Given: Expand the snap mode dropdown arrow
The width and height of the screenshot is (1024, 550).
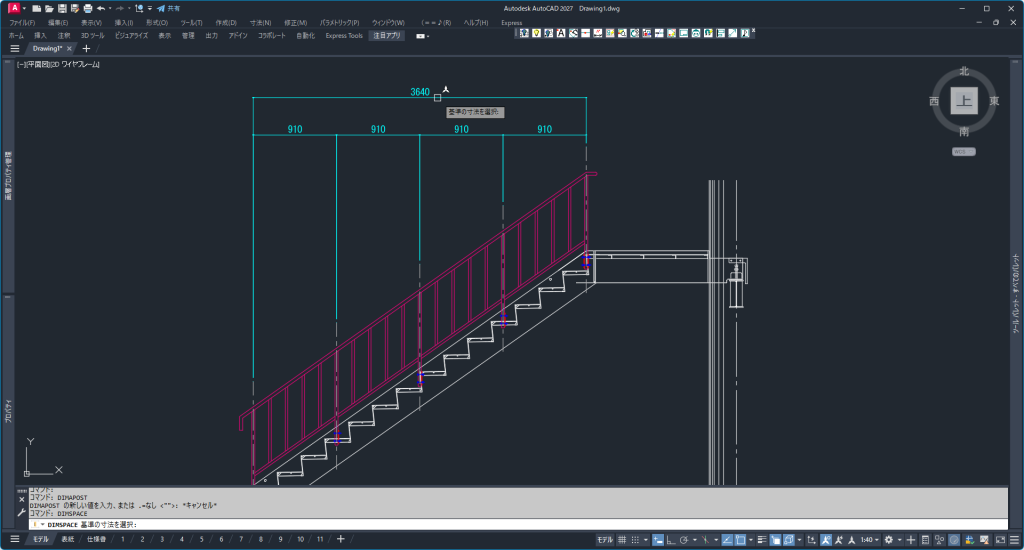Looking at the screenshot, I should (646, 539).
